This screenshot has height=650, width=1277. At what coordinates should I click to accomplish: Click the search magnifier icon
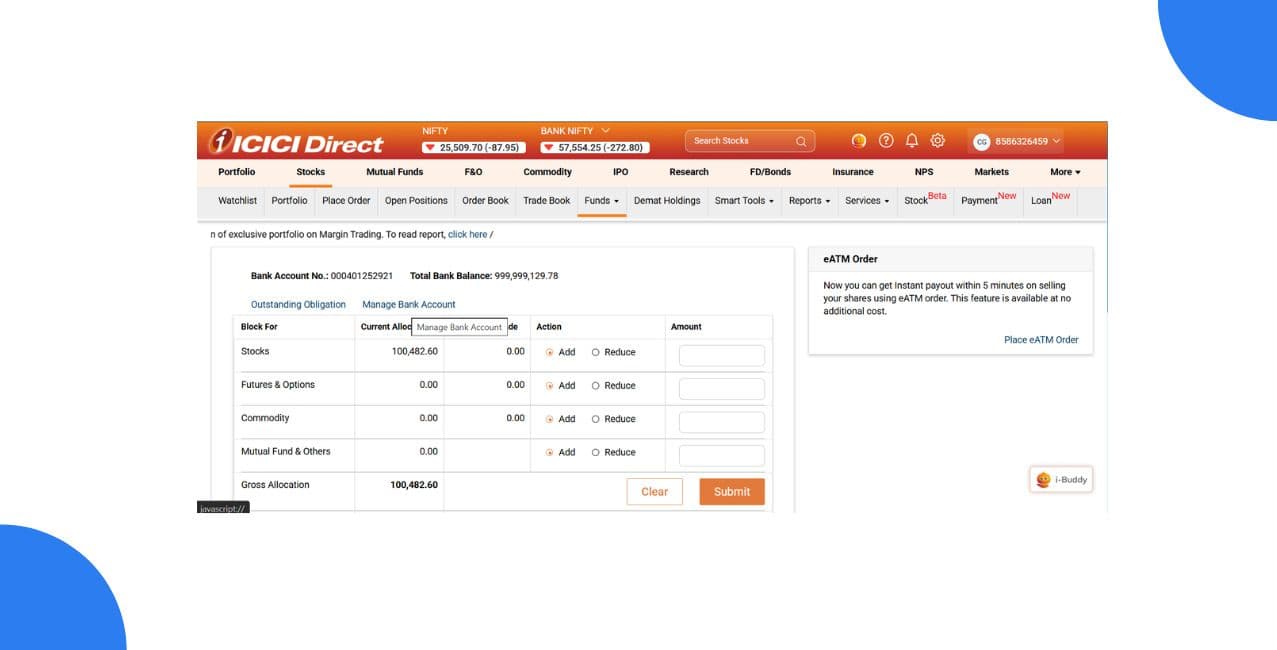click(801, 141)
